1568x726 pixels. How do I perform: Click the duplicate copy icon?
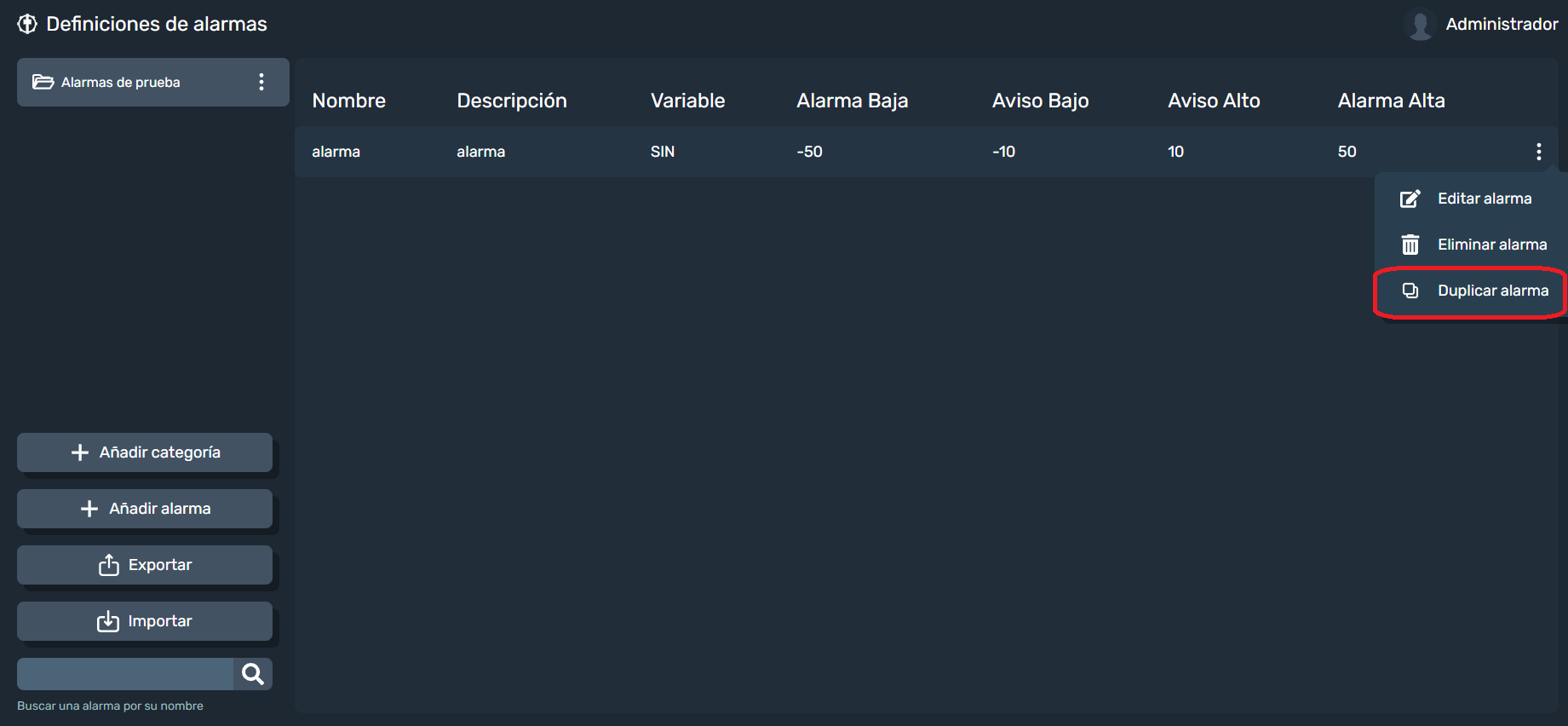1410,291
